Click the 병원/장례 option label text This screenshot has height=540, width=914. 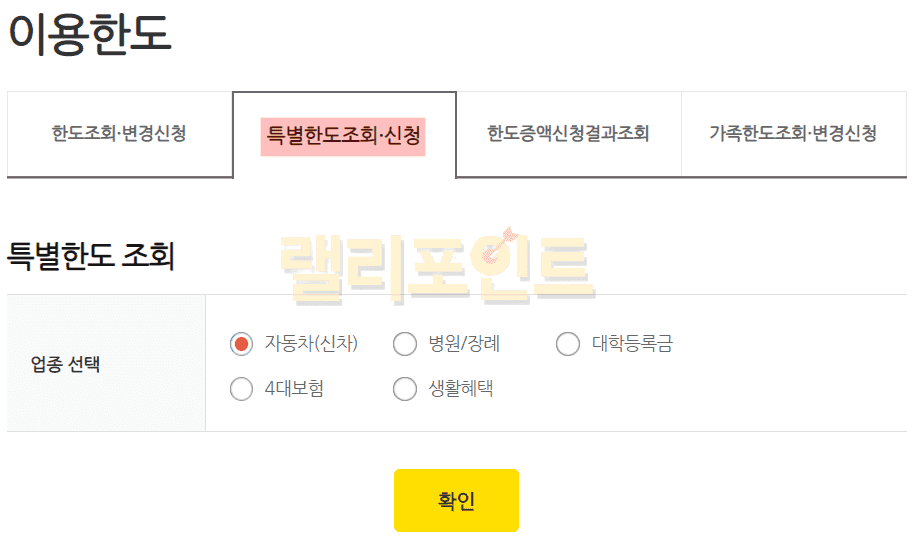[x=464, y=344]
